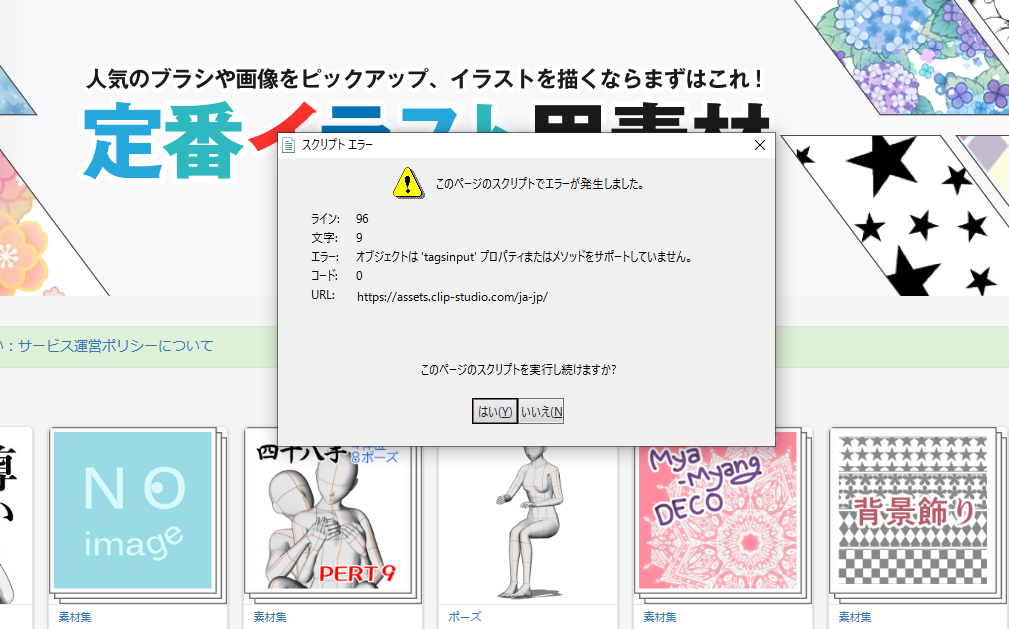1009x629 pixels.
Task: Open the 背景飾り material thumbnail
Action: (913, 511)
